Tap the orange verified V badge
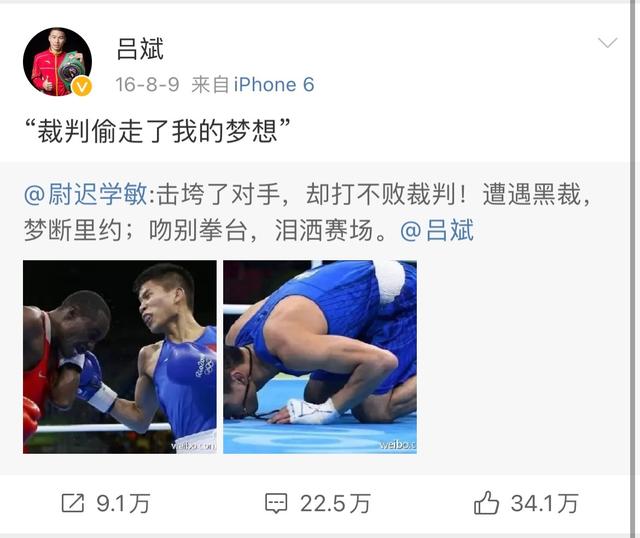Image resolution: width=640 pixels, height=538 pixels. point(82,86)
